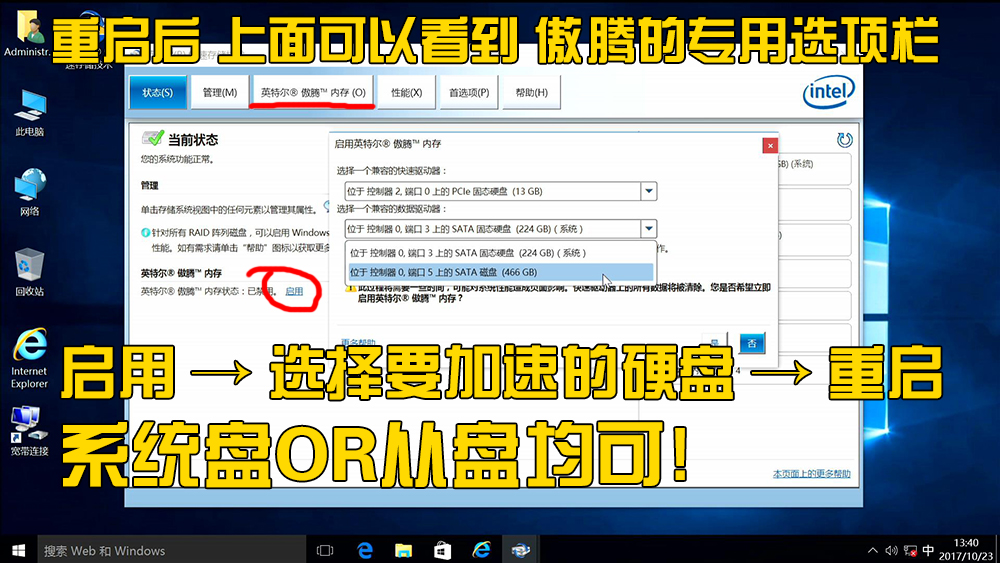Open 此电脑 desktop icon

[29, 113]
